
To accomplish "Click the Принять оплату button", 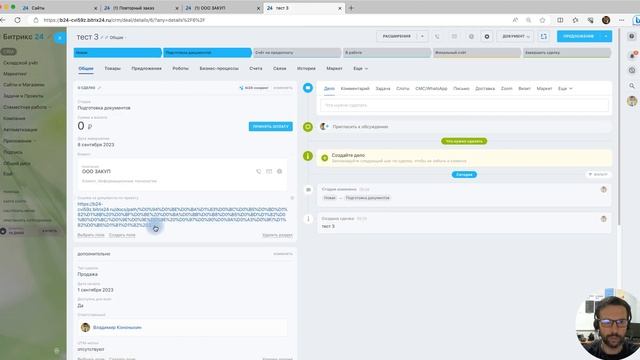I will coord(271,127).
